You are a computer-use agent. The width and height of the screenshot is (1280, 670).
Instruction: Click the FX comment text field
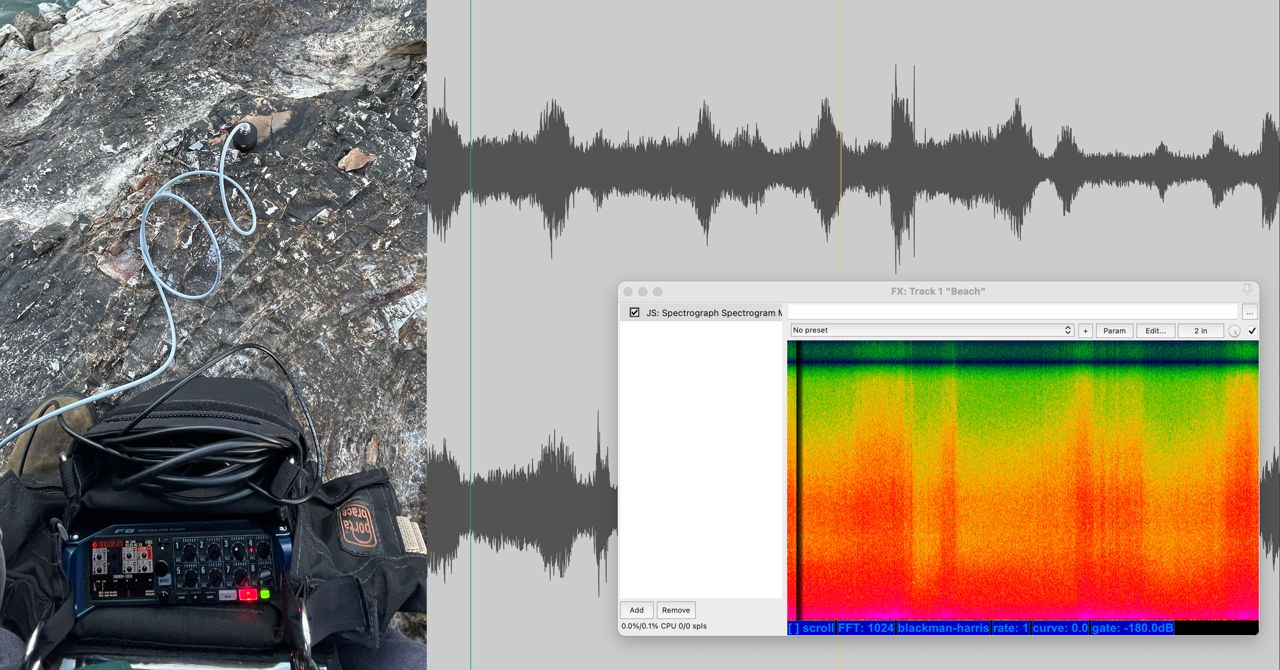[x=1012, y=312]
